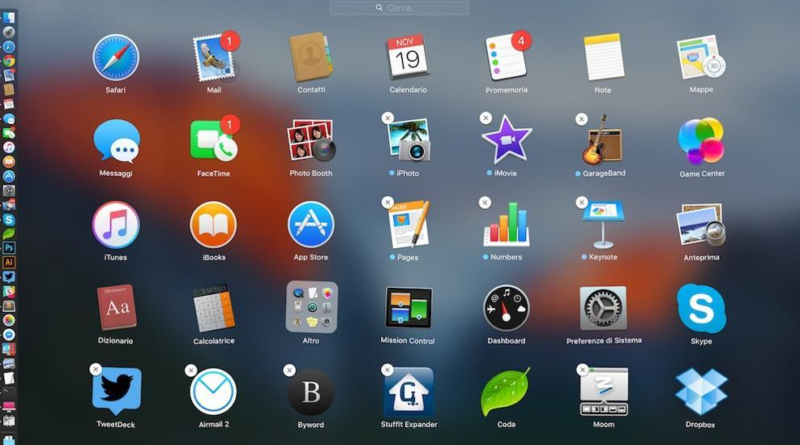Launch Pages document app

(408, 225)
